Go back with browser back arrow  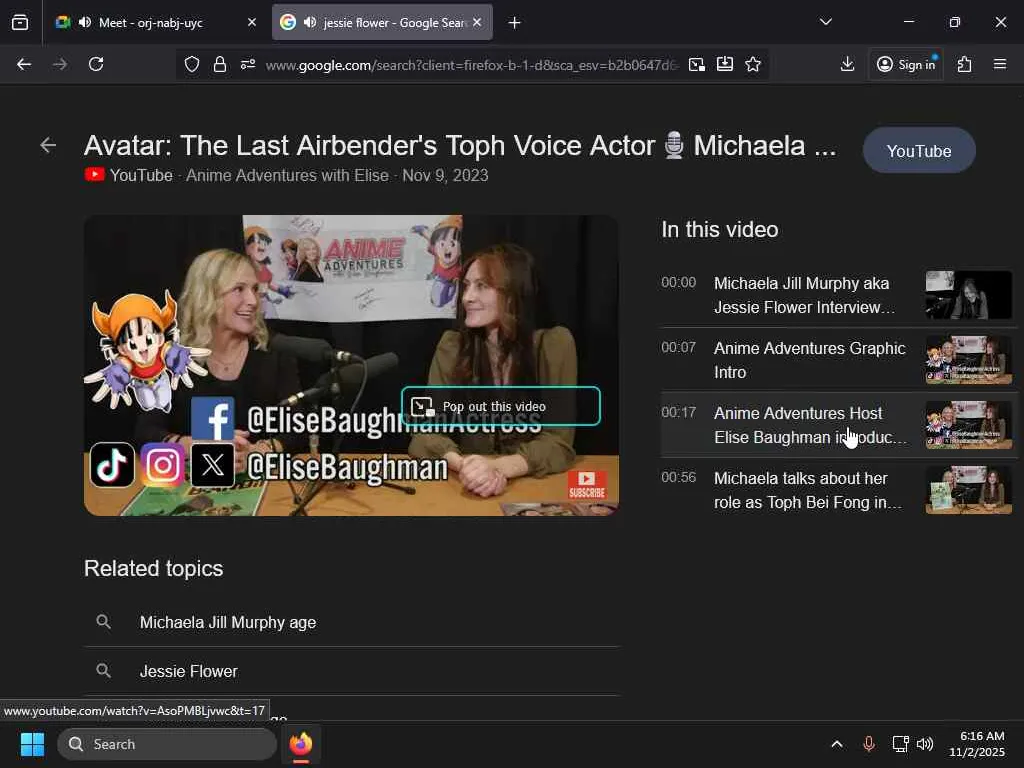(x=24, y=64)
